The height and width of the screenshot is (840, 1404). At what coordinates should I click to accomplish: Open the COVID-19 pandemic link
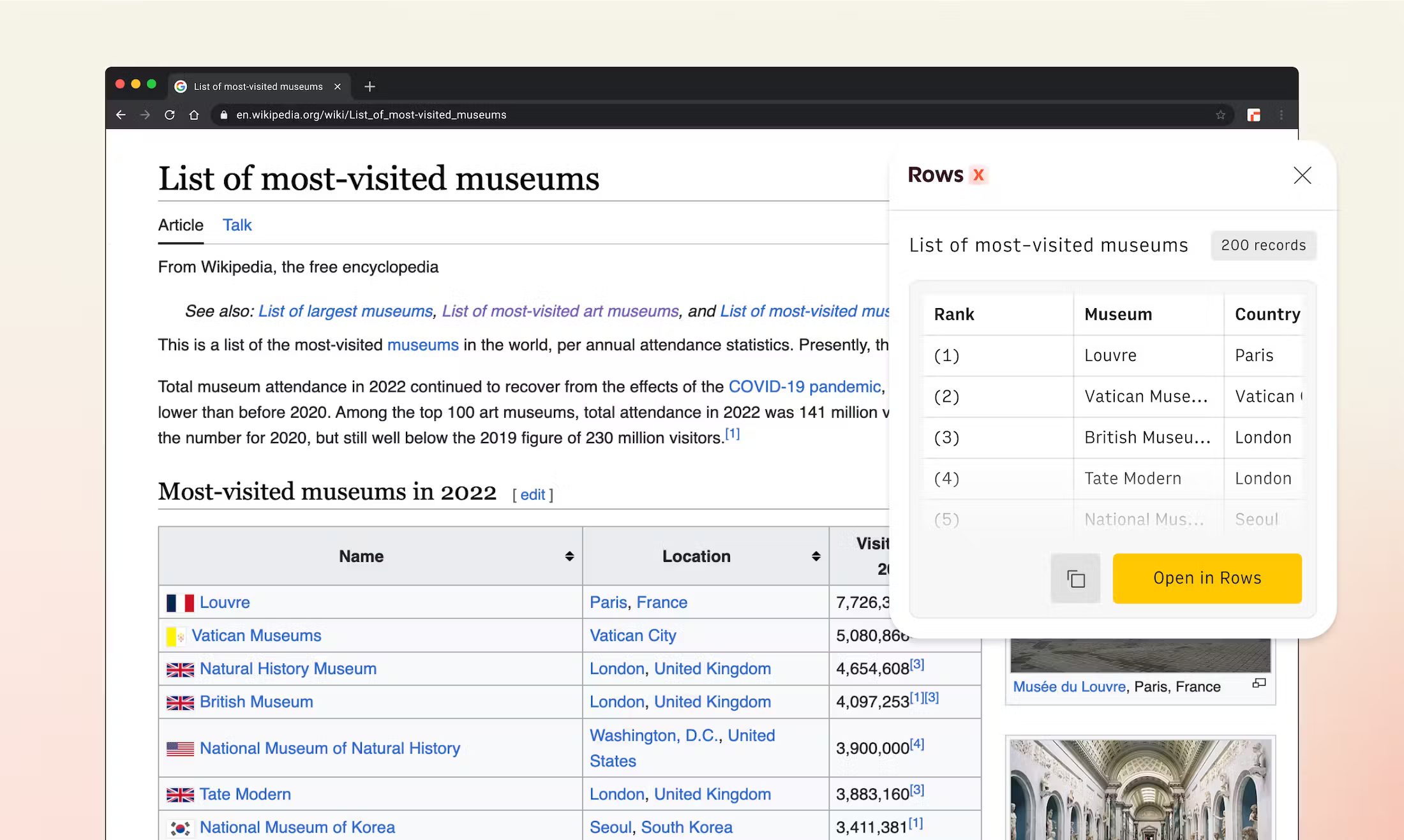pyautogui.click(x=804, y=387)
